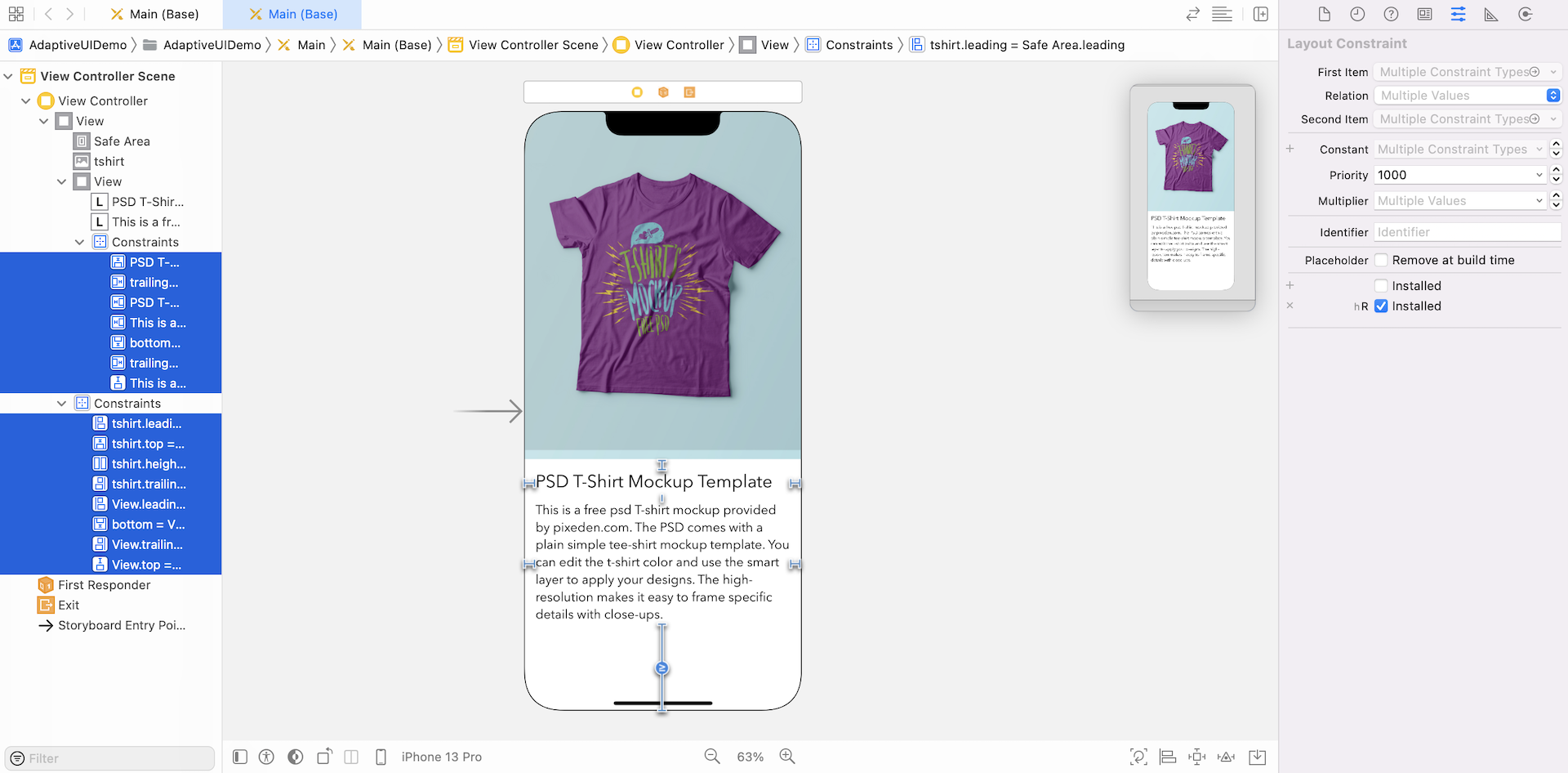Open the File inspector
The image size is (1568, 773).
click(x=1324, y=15)
